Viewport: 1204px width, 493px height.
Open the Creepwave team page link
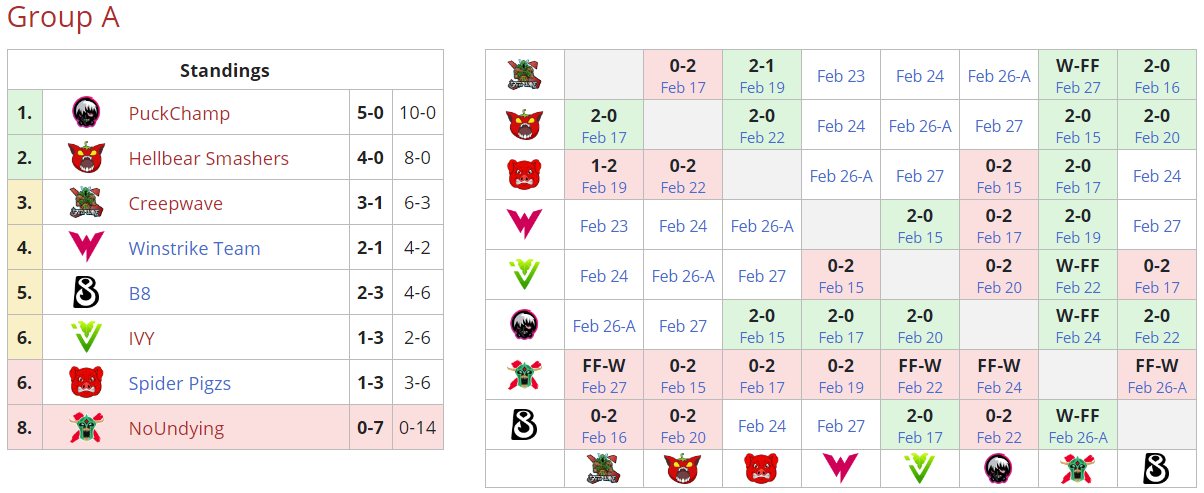click(x=175, y=204)
